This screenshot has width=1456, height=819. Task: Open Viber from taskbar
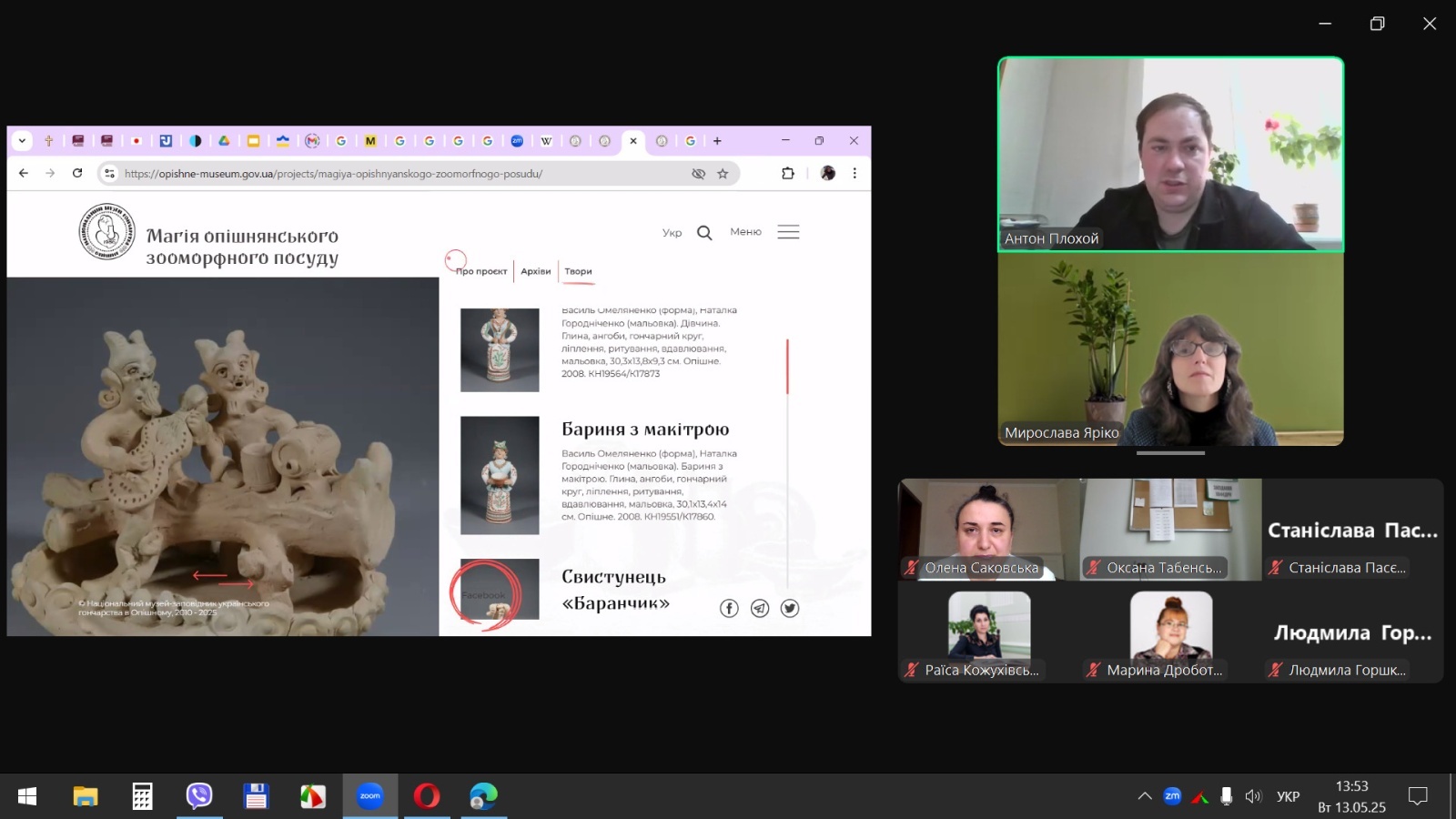point(199,796)
